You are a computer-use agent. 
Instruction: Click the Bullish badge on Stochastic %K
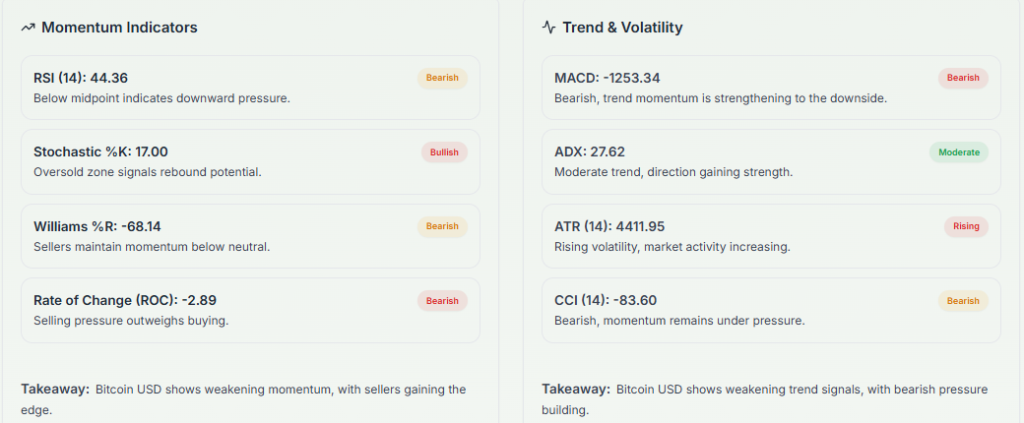[x=444, y=152]
